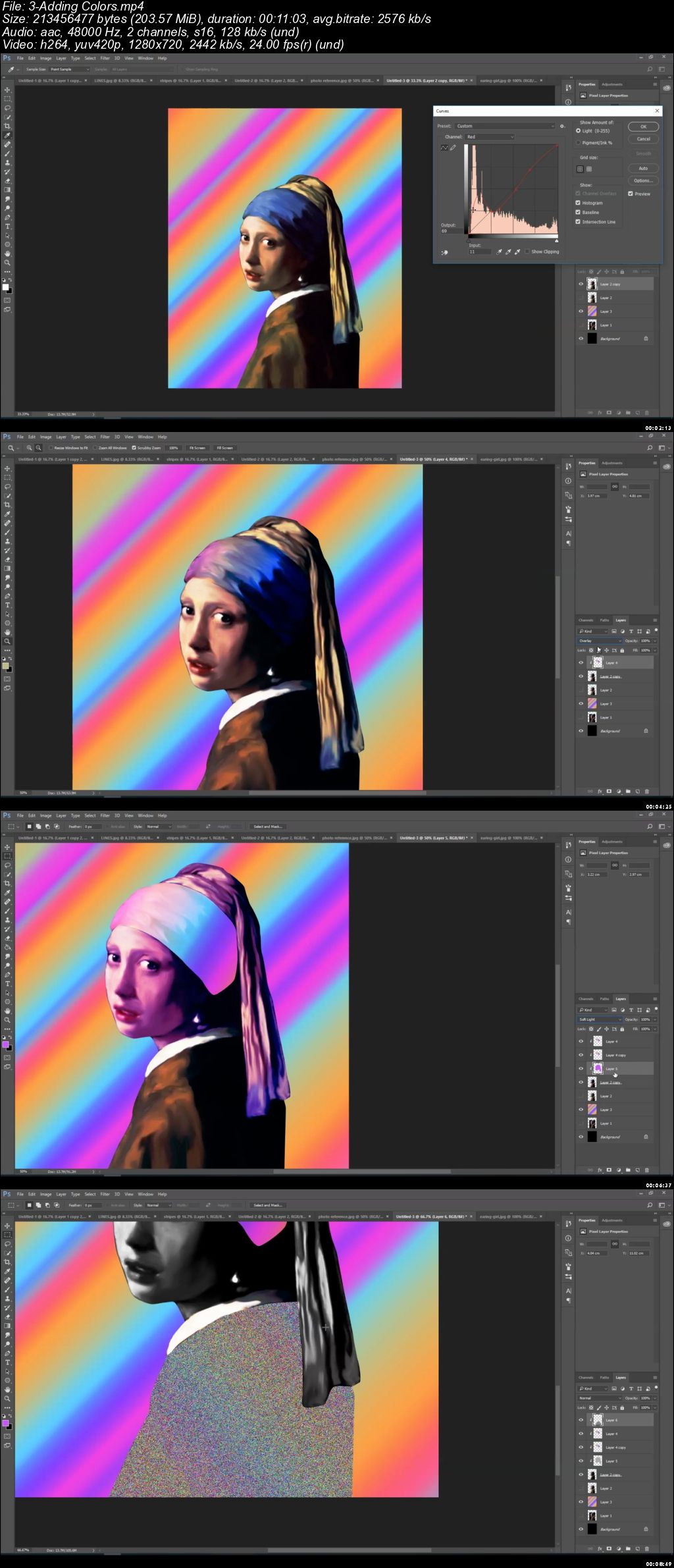Enable Show Clipping in Curves dialog
Image resolution: width=674 pixels, height=1568 pixels.
click(527, 252)
